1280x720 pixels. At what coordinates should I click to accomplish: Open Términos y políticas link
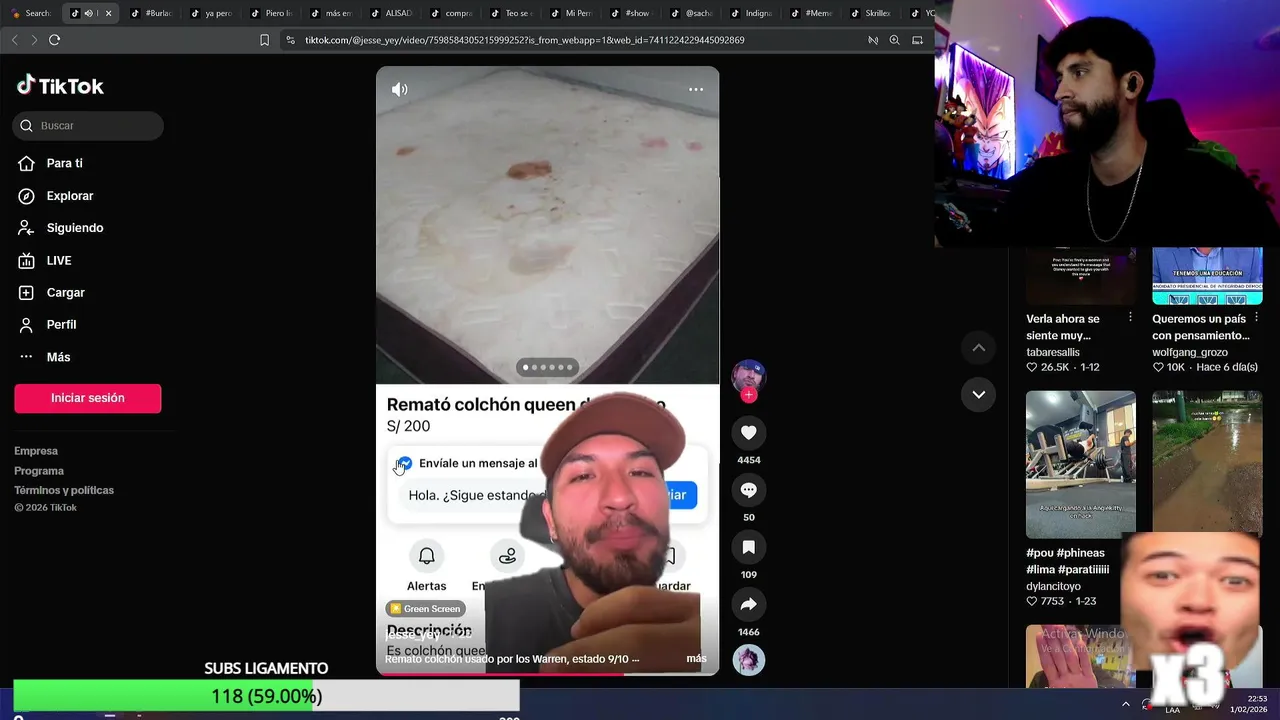pyautogui.click(x=64, y=490)
